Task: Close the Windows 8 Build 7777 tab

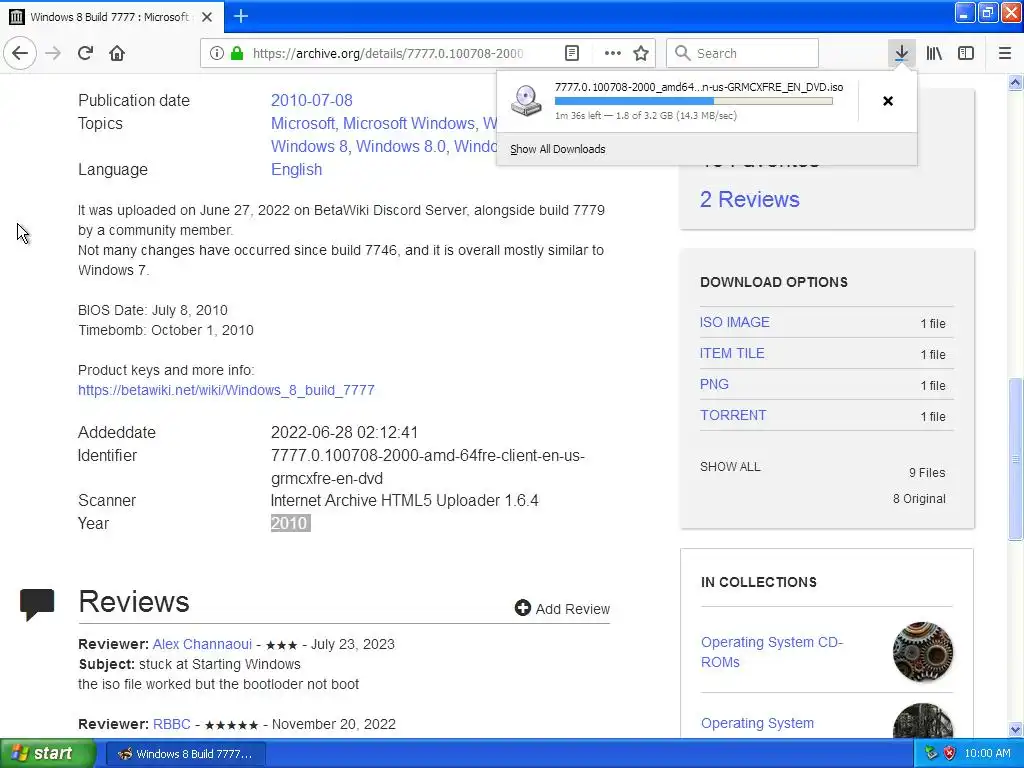Action: (x=207, y=17)
